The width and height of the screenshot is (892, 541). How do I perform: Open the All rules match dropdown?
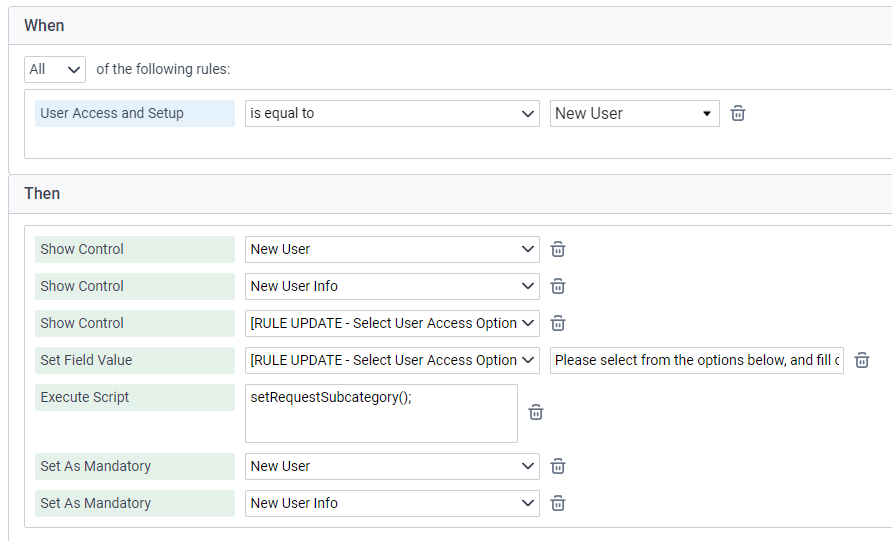click(55, 69)
